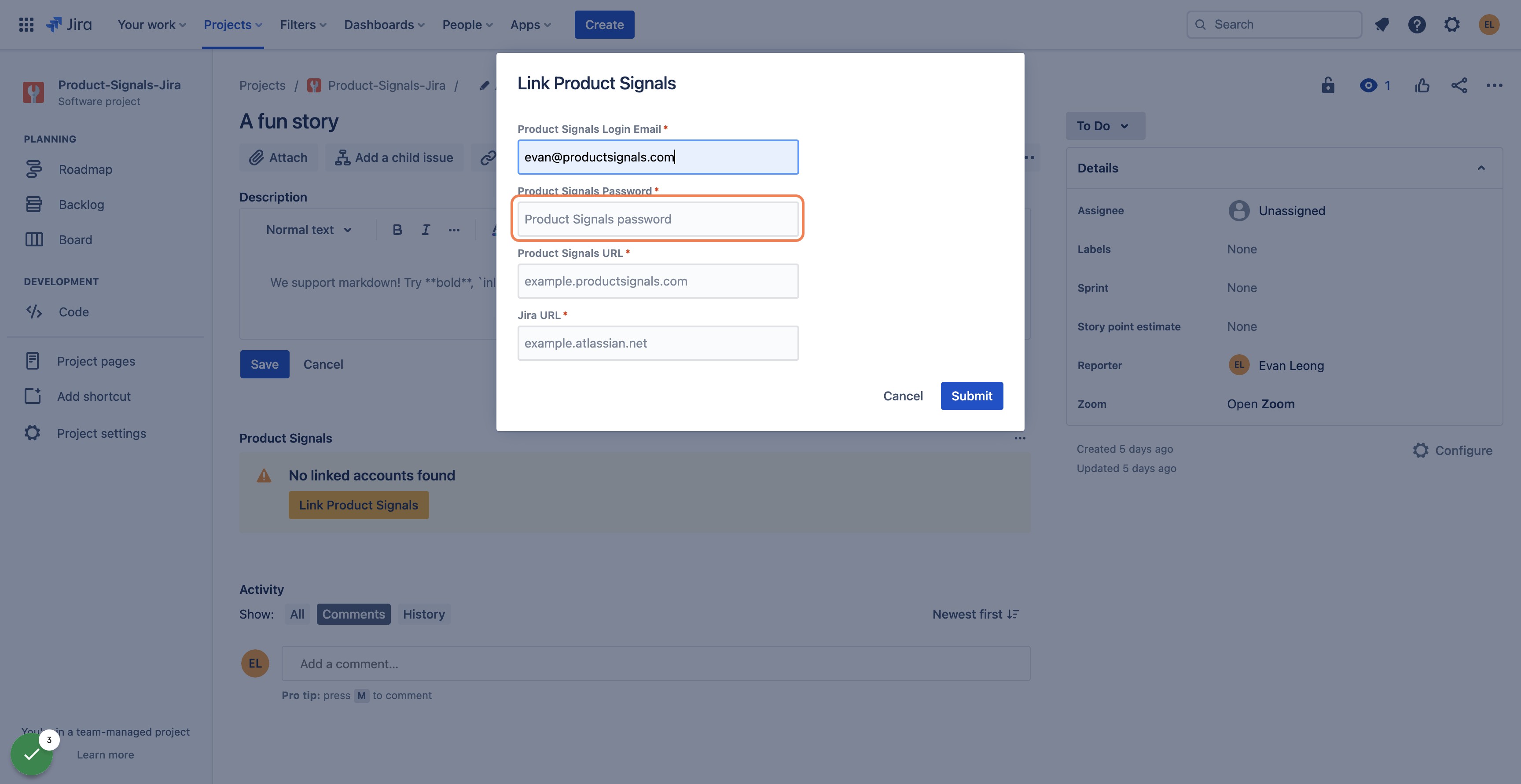The height and width of the screenshot is (784, 1521).
Task: Open the Your work dropdown menu
Action: (x=152, y=25)
